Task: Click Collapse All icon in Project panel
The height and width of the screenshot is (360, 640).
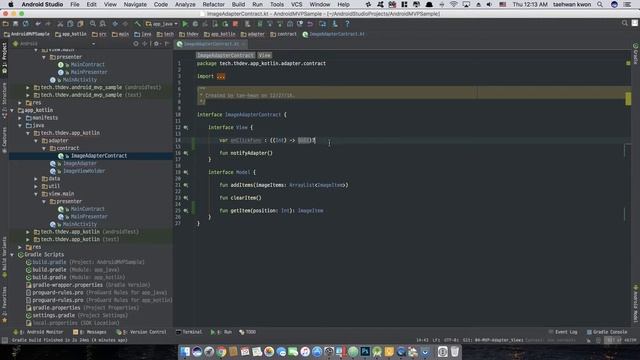Action: pyautogui.click(x=144, y=43)
